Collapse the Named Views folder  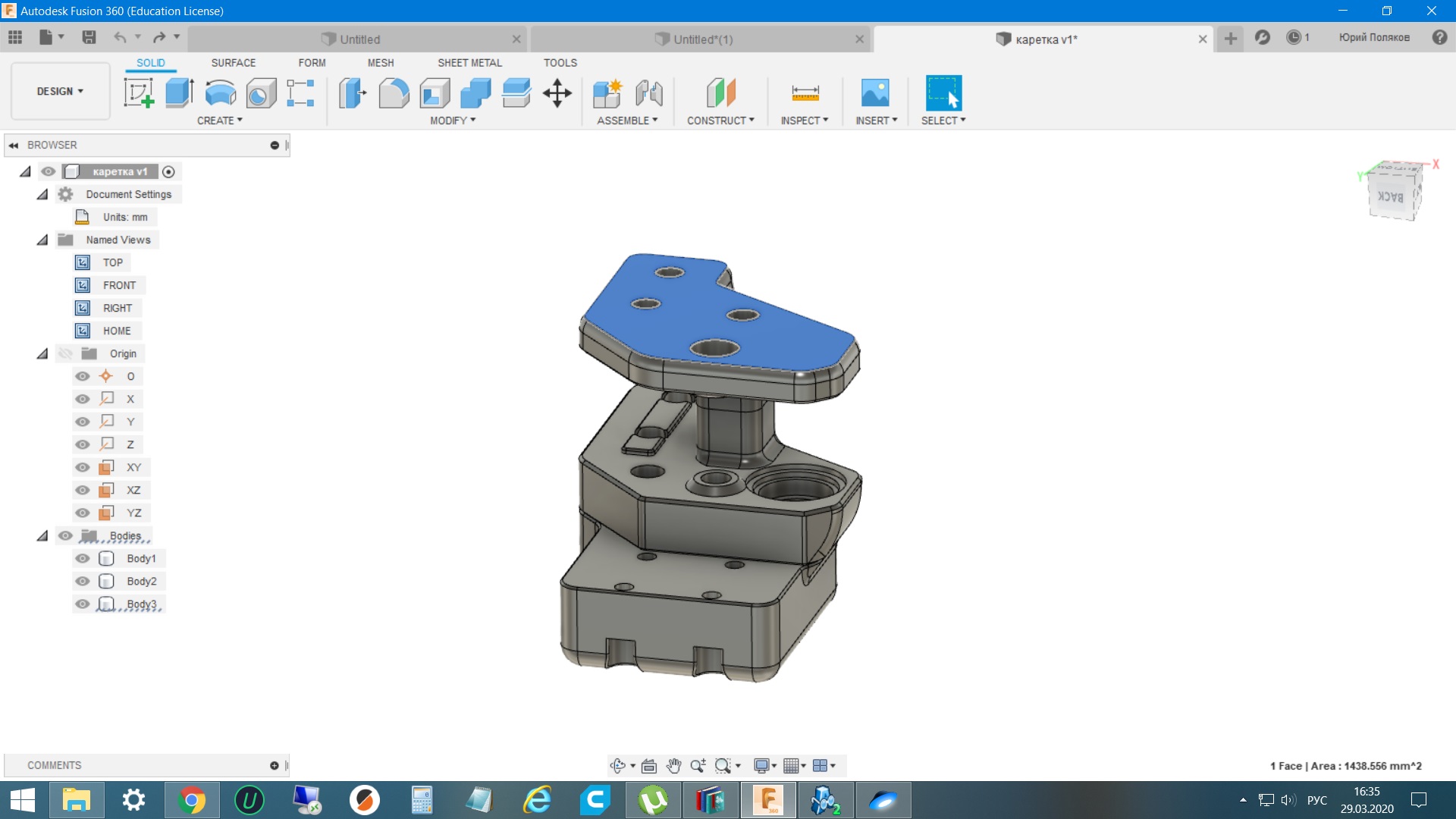(42, 239)
